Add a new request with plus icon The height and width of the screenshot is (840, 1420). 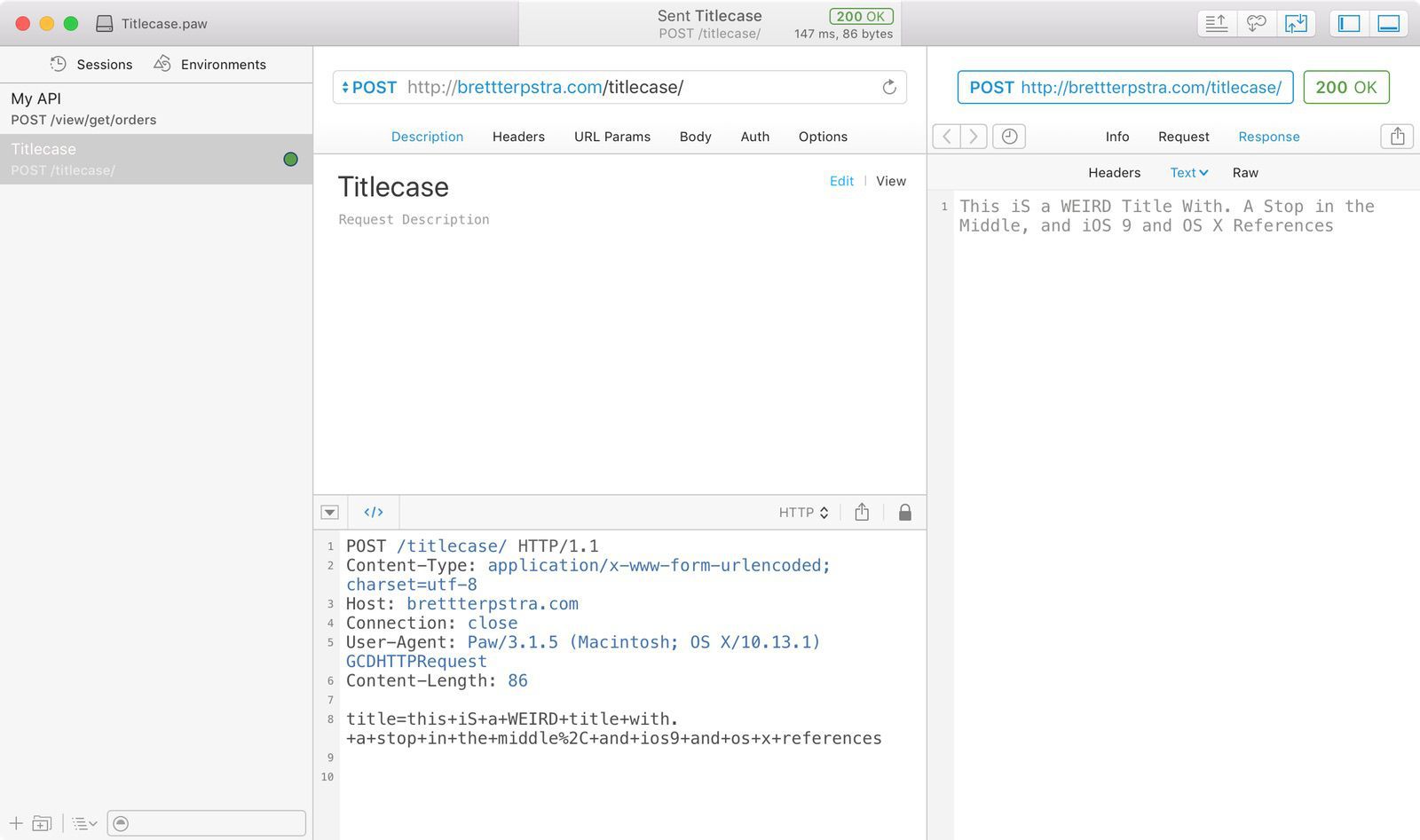coord(16,823)
